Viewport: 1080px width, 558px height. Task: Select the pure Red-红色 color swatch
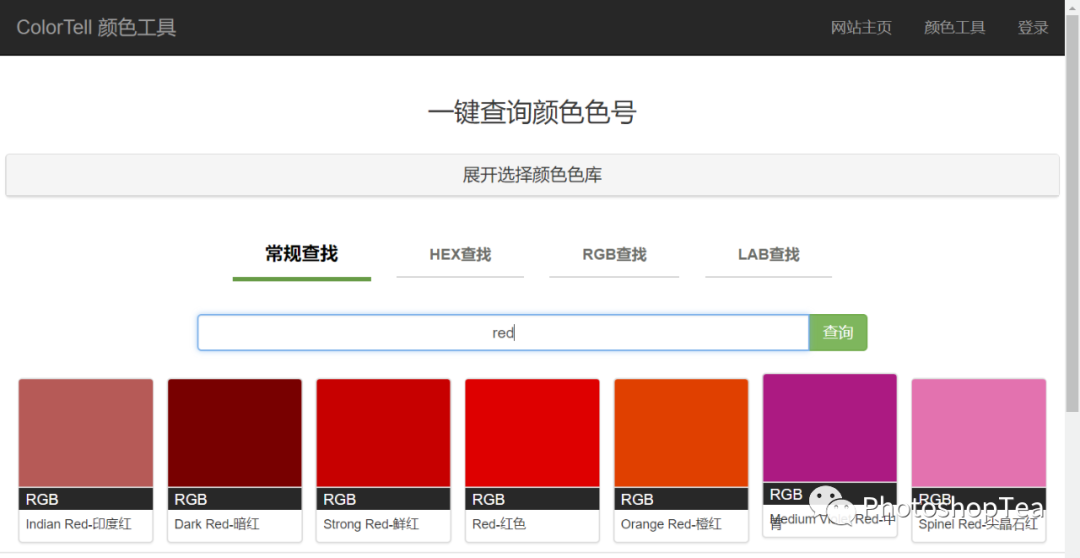click(x=532, y=433)
